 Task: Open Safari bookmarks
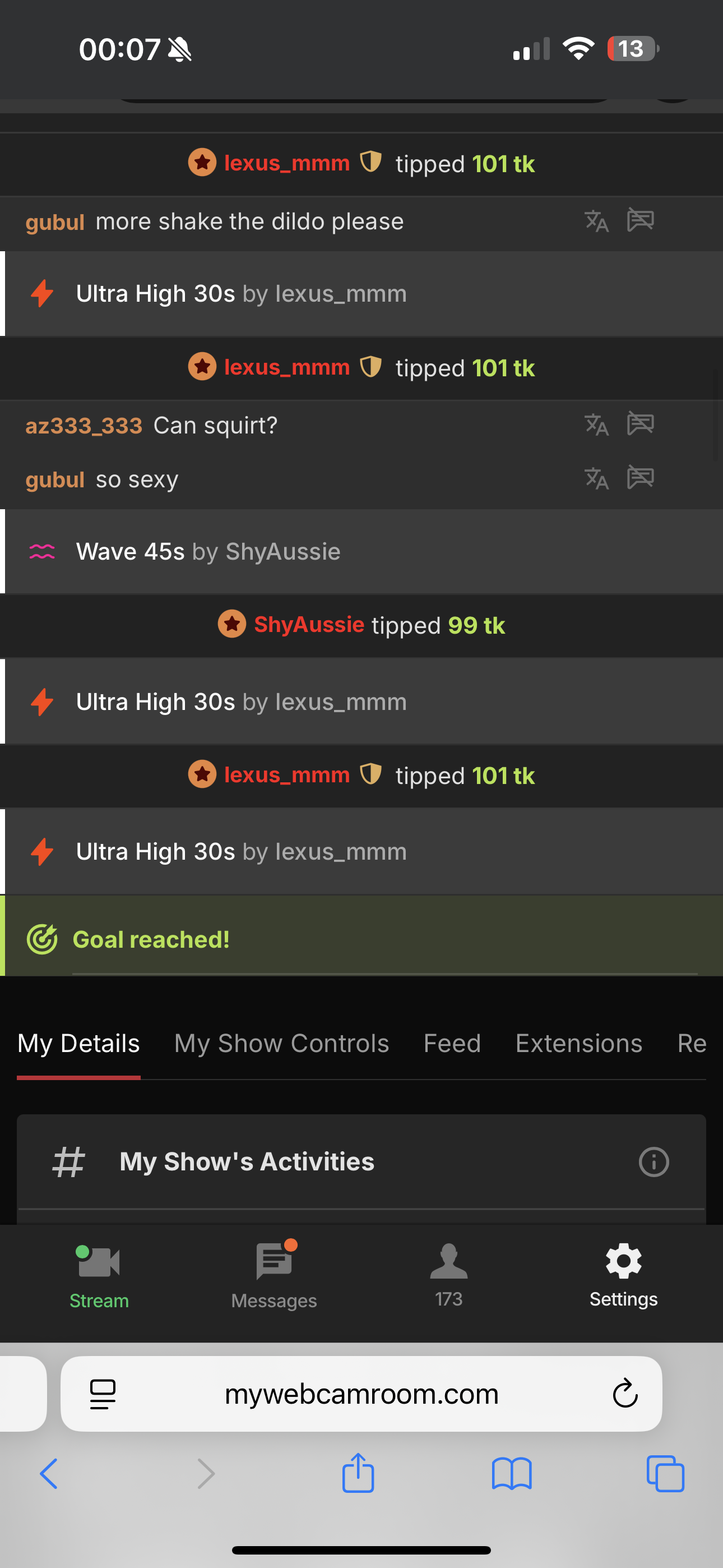pos(511,1474)
